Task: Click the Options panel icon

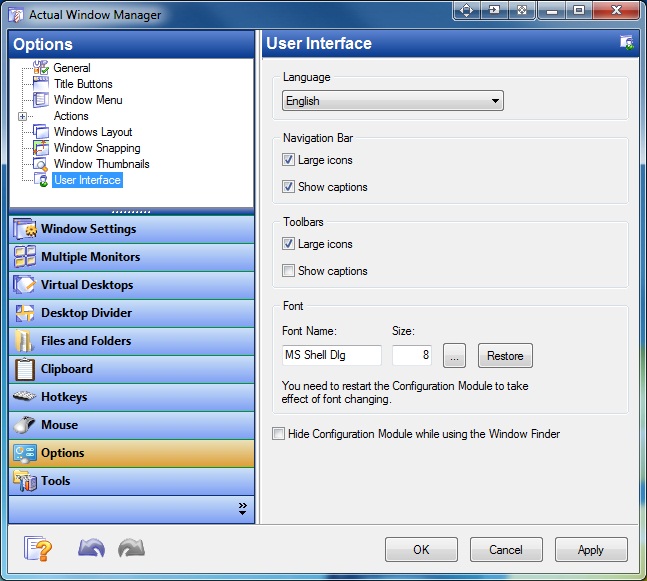Action: pos(24,453)
